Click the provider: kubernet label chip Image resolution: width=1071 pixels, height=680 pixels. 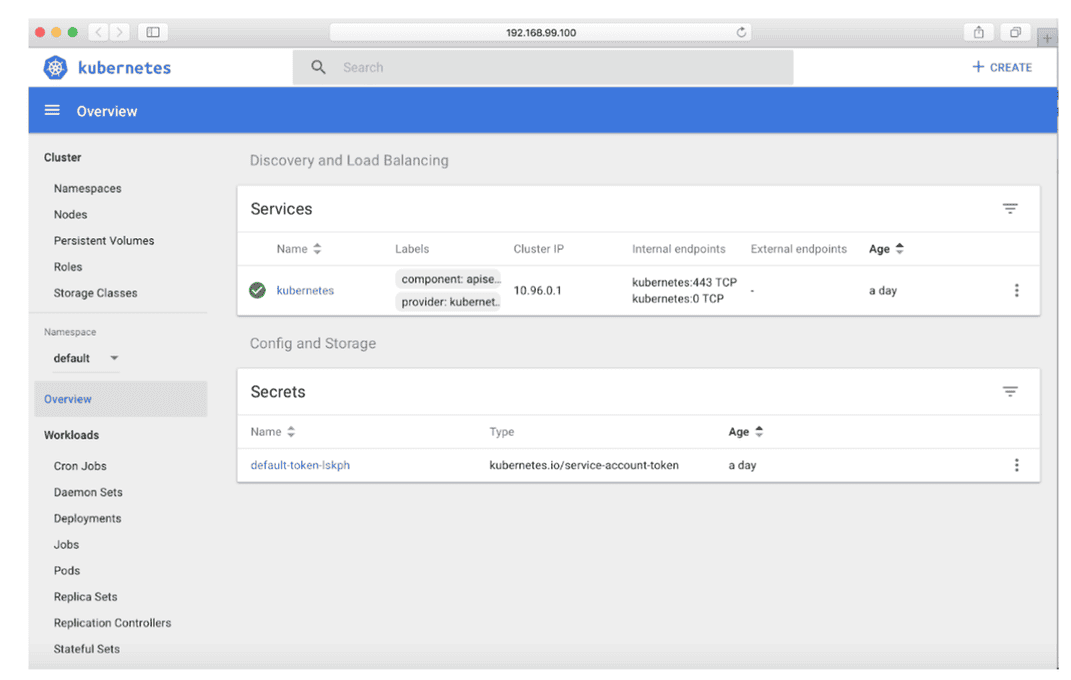point(448,302)
